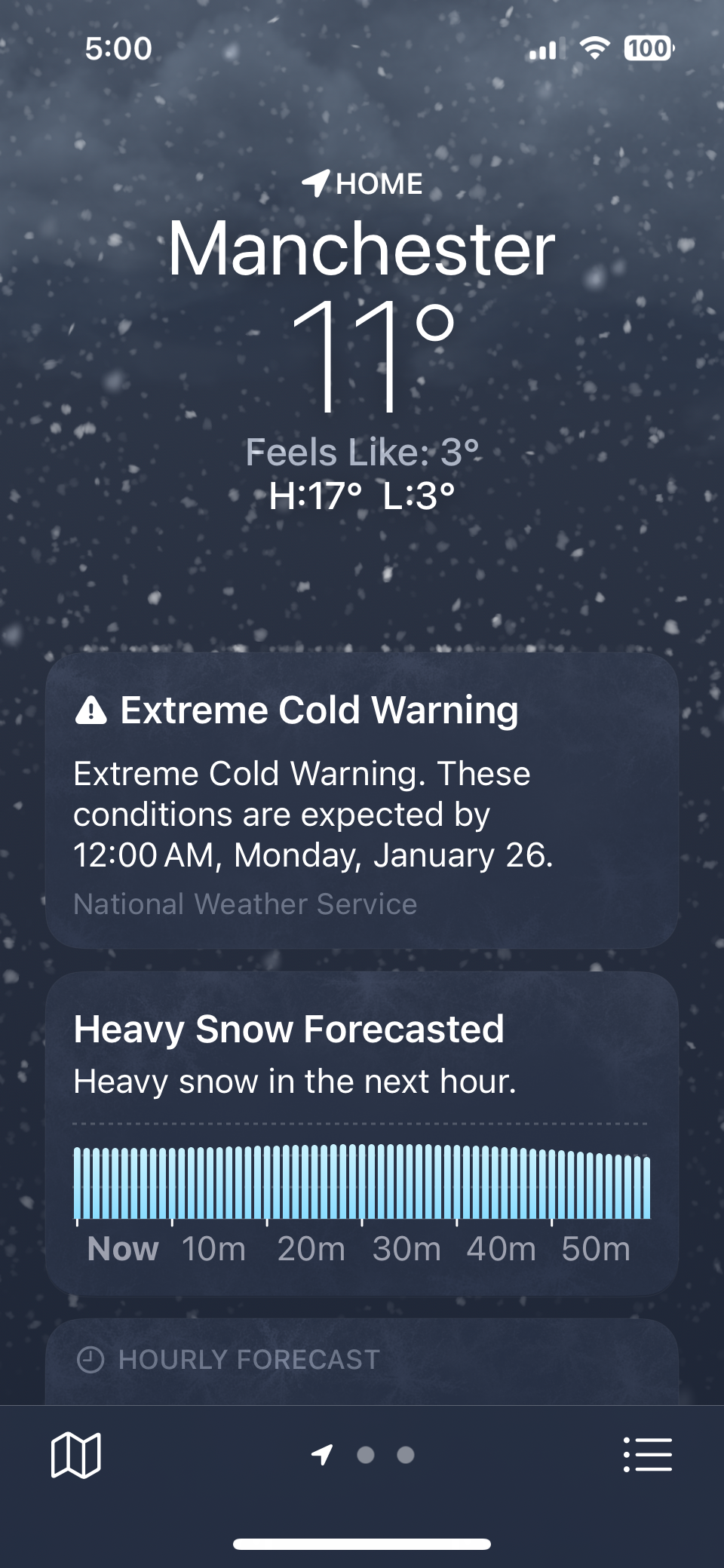Screen dimensions: 724x1568
Task: Tap the Now label on precipitation timeline
Action: pos(123,1249)
